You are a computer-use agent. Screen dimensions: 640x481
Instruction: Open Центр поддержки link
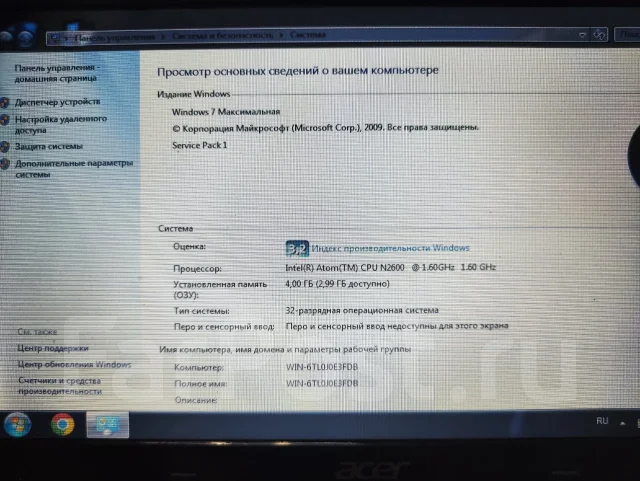click(x=53, y=348)
